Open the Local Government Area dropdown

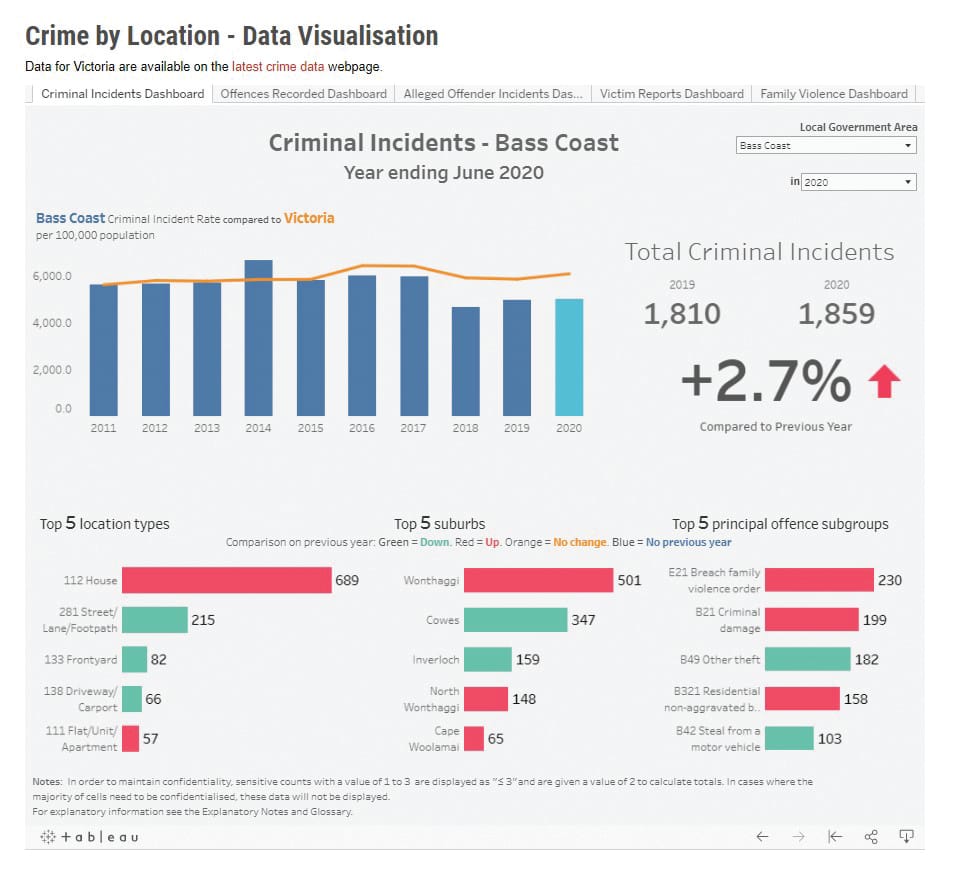(825, 146)
